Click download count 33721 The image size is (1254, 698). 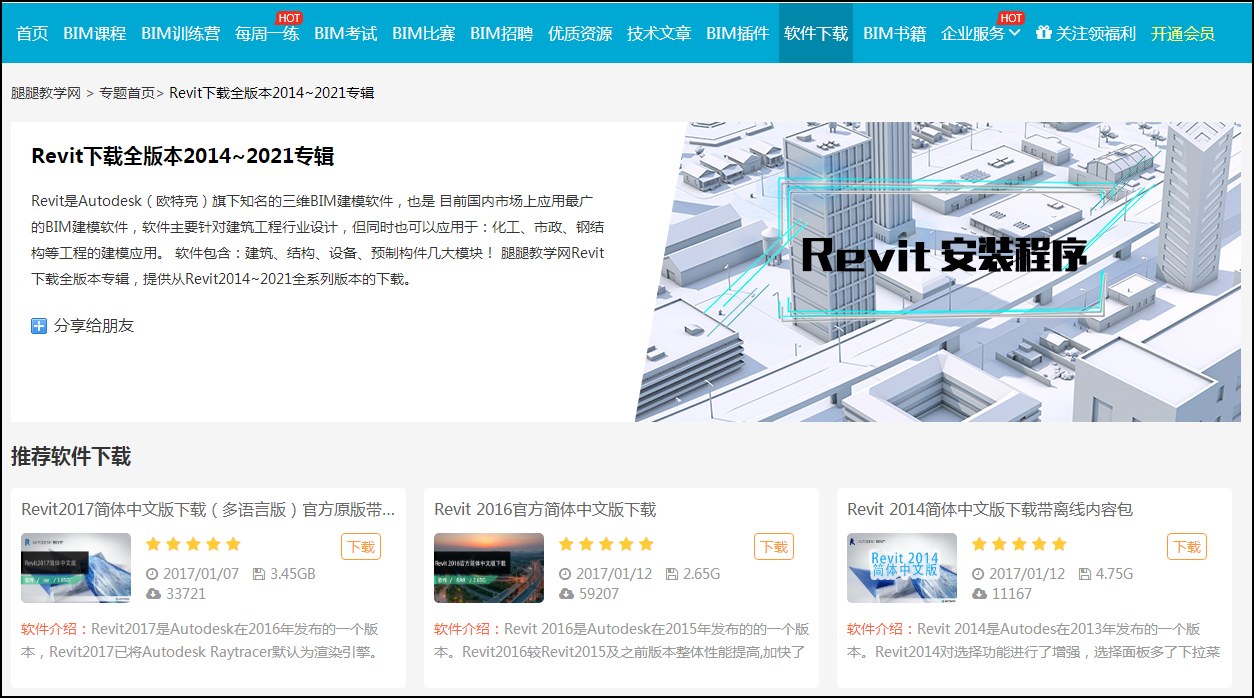(186, 594)
